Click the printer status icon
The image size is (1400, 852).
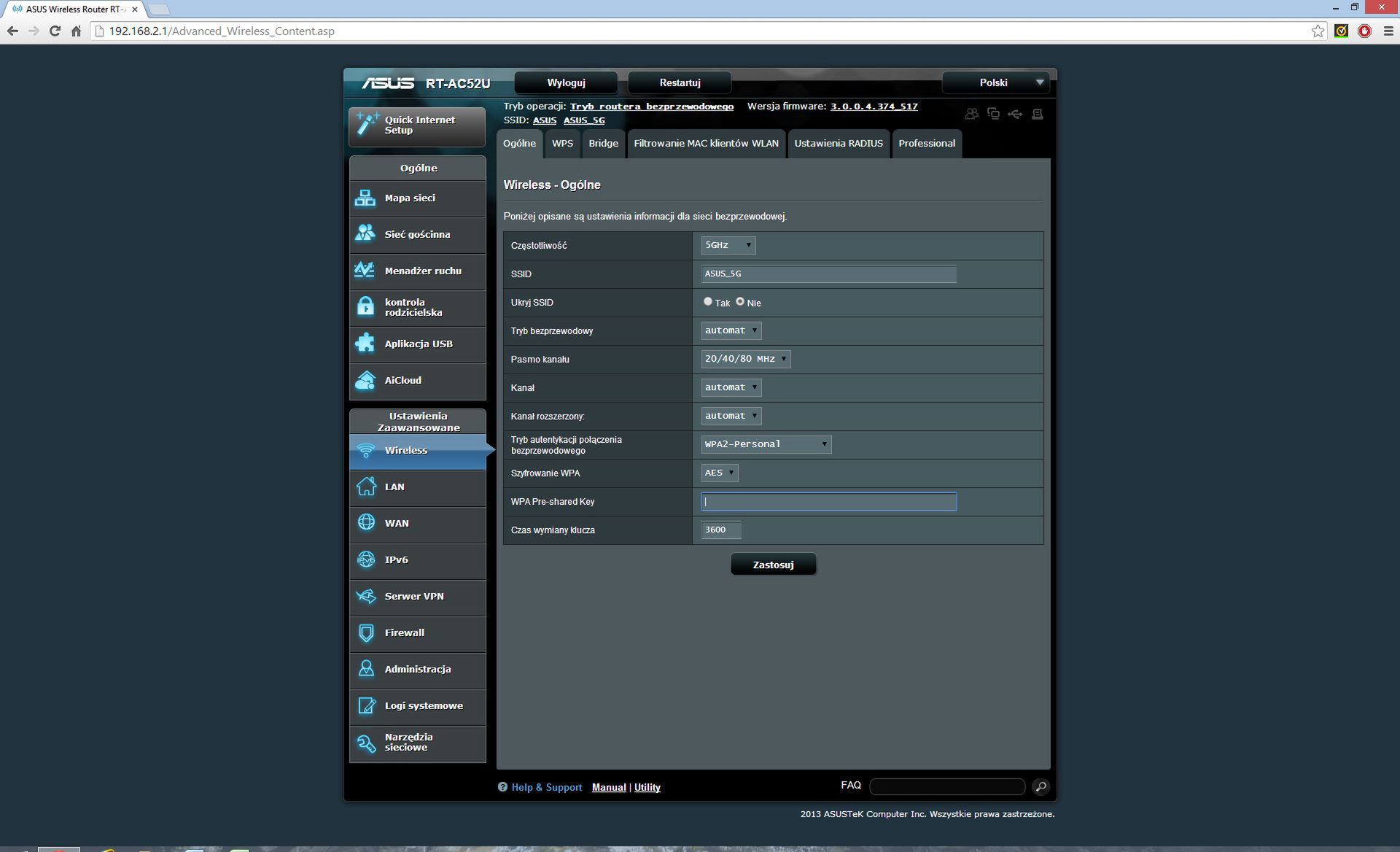coord(1038,114)
